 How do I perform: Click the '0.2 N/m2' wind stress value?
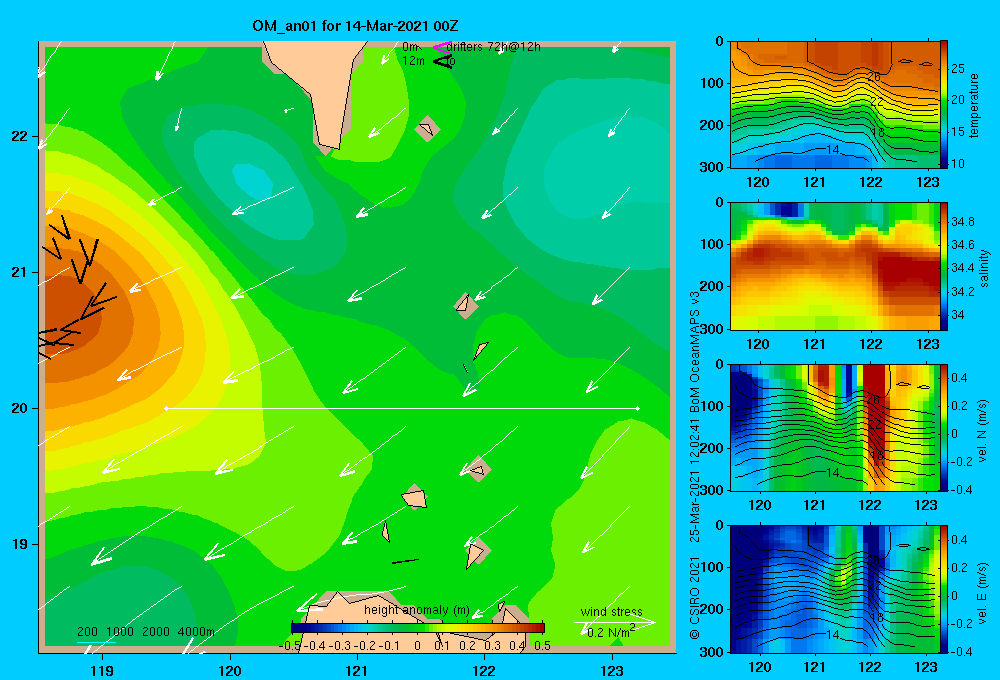tap(611, 632)
